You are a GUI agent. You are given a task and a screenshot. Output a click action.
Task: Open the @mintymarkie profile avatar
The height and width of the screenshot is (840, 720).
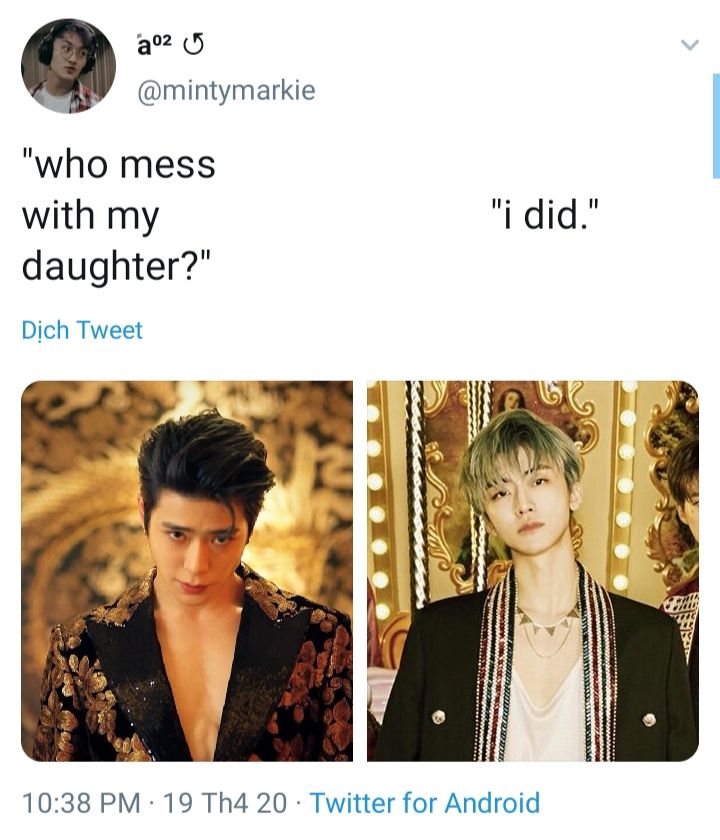[68, 66]
